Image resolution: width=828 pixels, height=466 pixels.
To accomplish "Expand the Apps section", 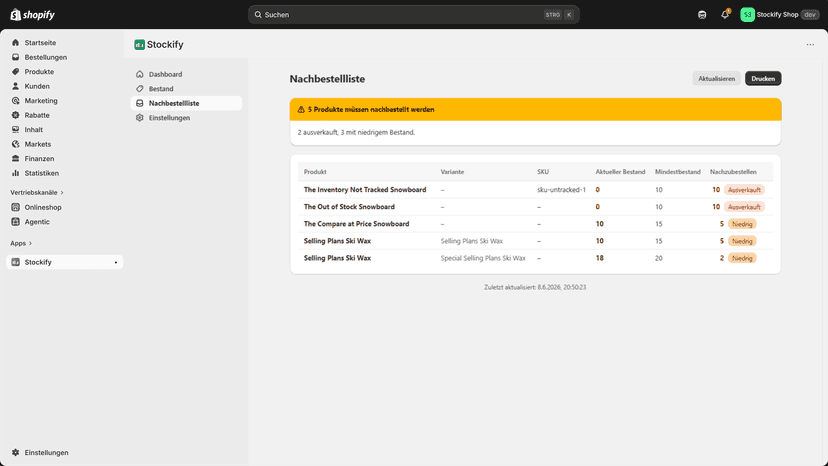I will click(21, 244).
